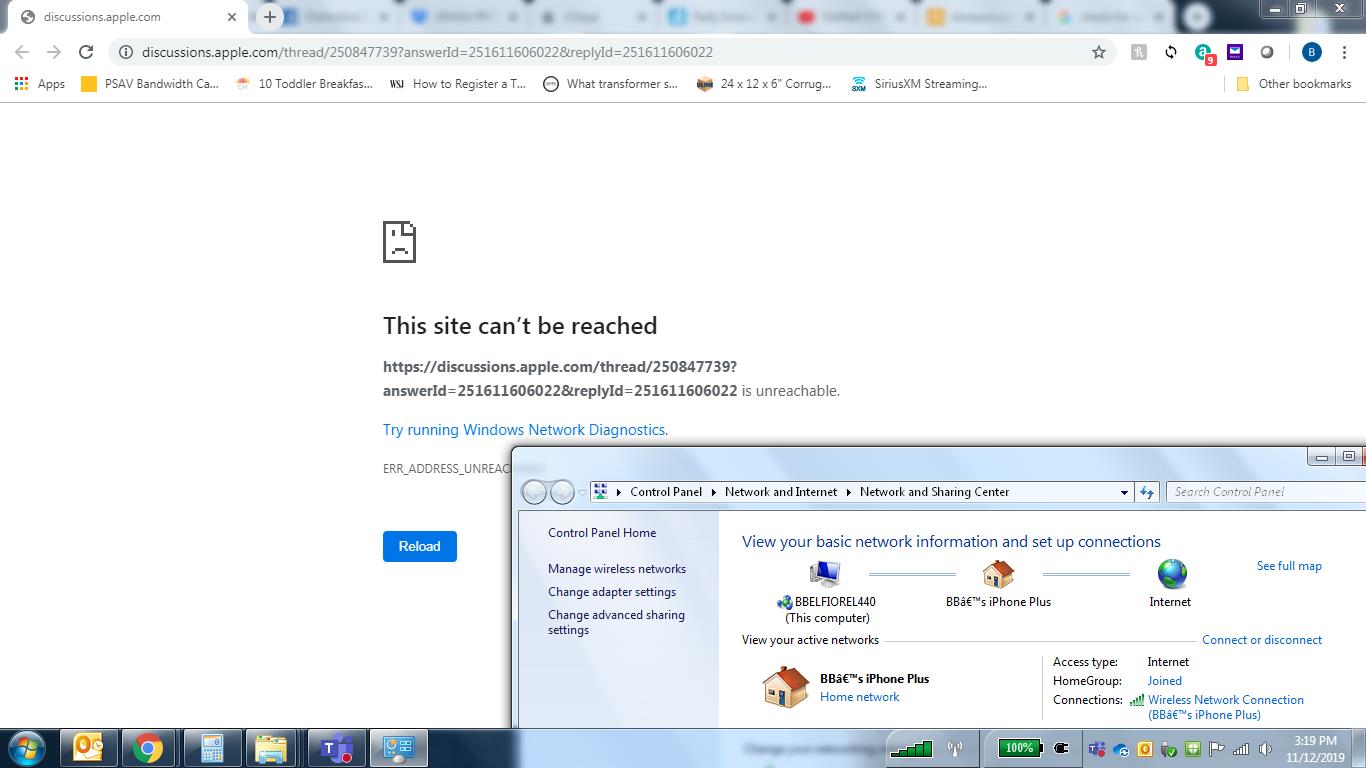Click the blue Reload button

pyautogui.click(x=420, y=546)
